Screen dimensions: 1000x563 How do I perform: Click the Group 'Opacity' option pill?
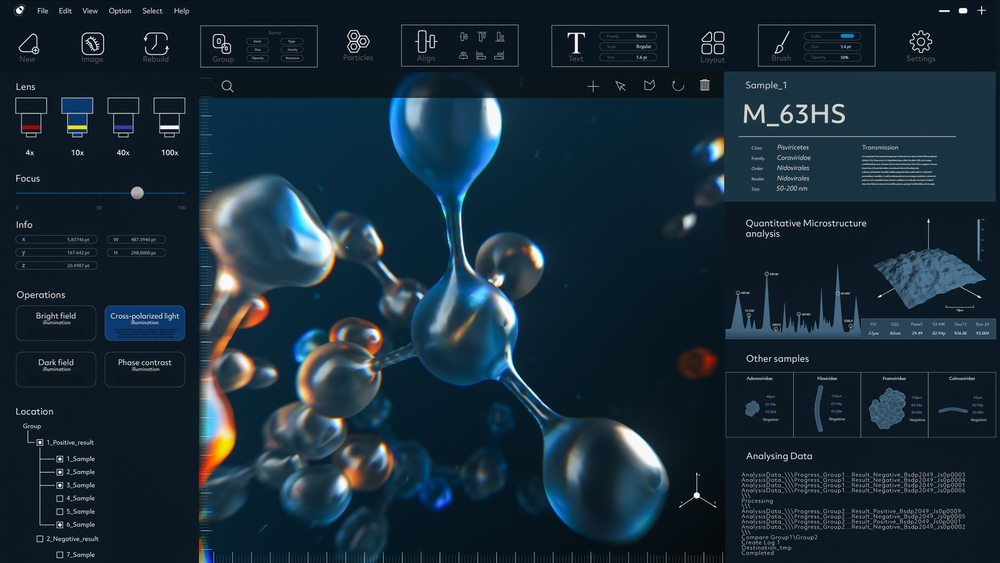258,58
